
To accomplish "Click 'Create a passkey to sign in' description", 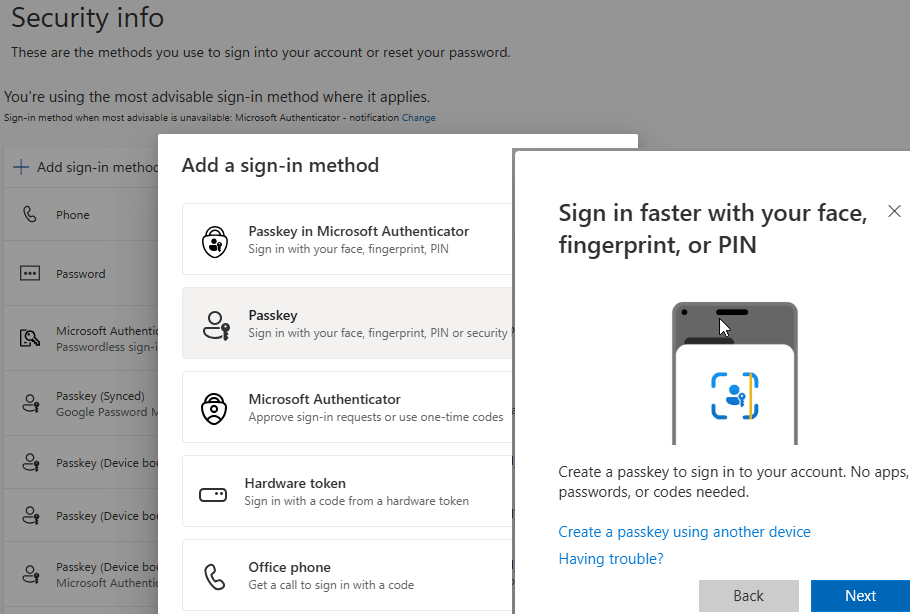I will point(734,482).
